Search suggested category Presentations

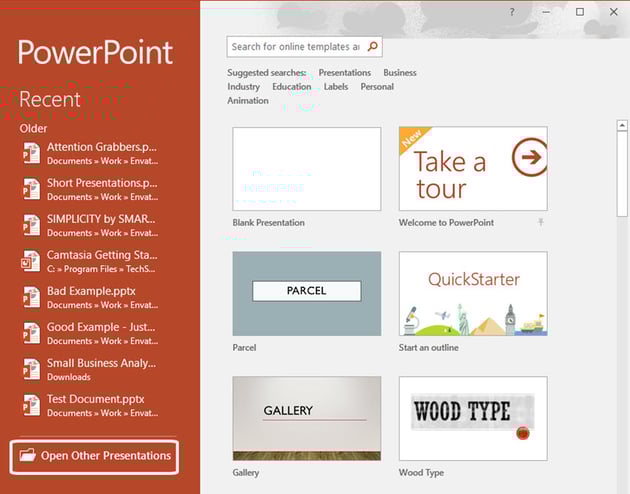click(x=345, y=73)
